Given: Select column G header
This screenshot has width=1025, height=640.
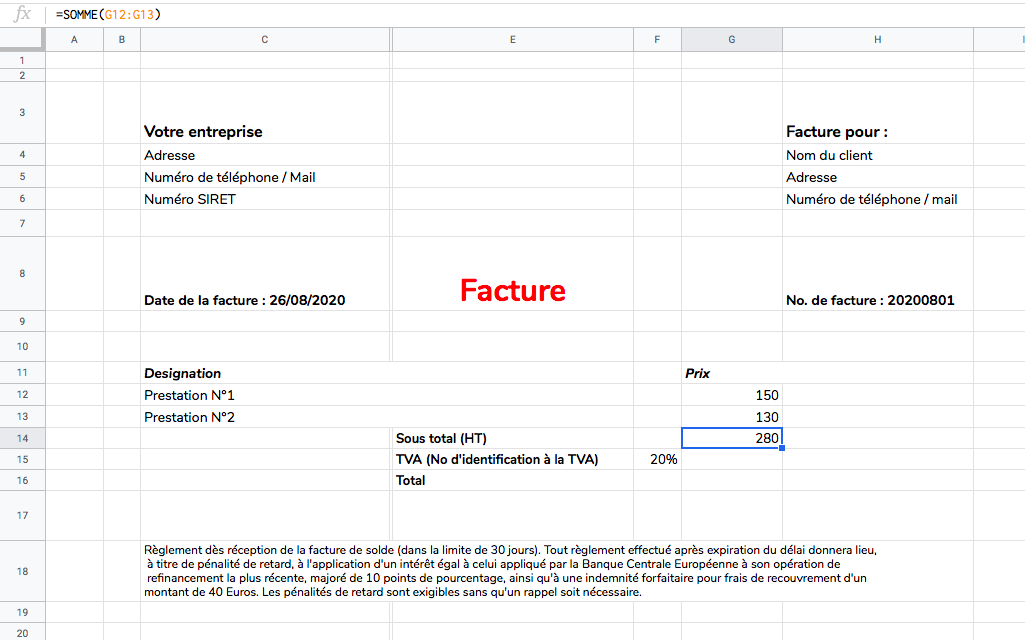Looking at the screenshot, I should pyautogui.click(x=731, y=39).
